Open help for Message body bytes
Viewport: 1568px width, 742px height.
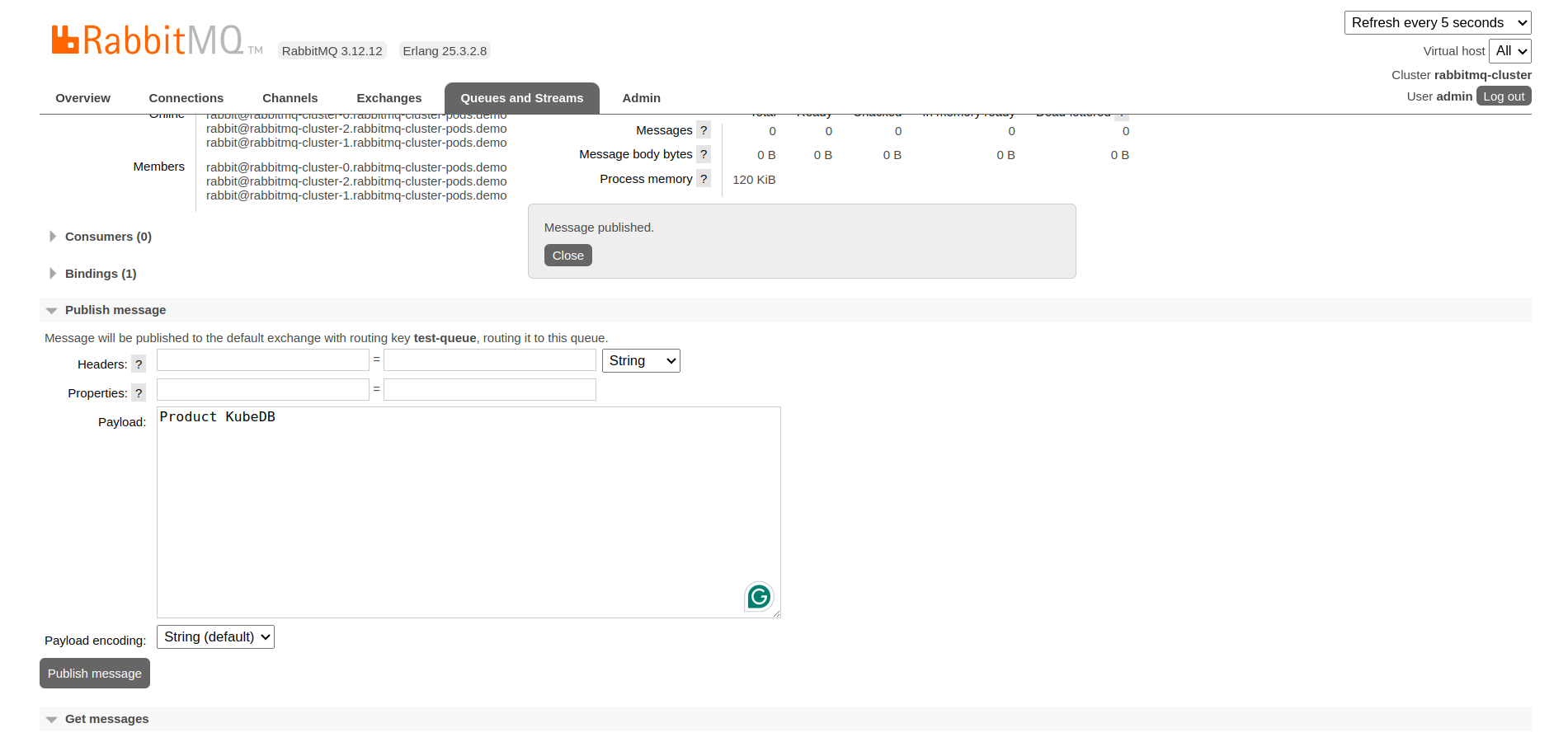[703, 154]
